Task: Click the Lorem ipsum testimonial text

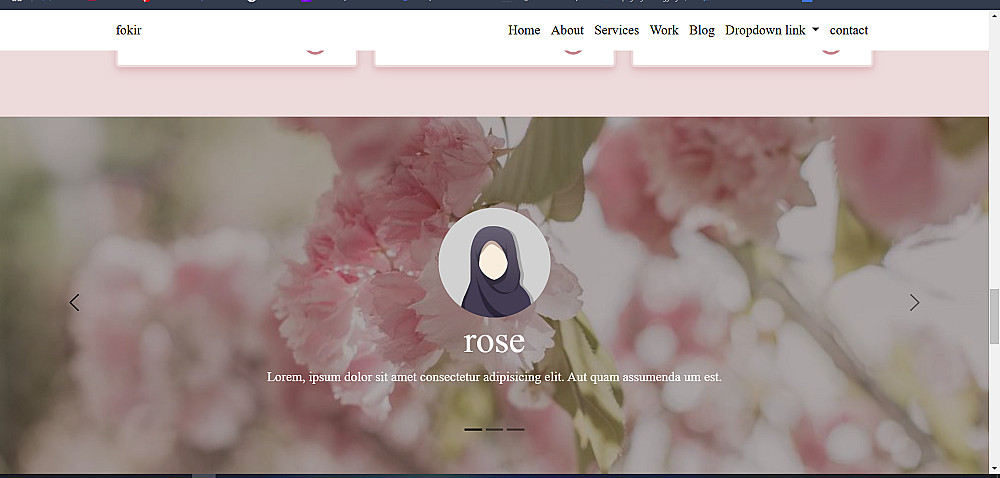Action: (494, 377)
